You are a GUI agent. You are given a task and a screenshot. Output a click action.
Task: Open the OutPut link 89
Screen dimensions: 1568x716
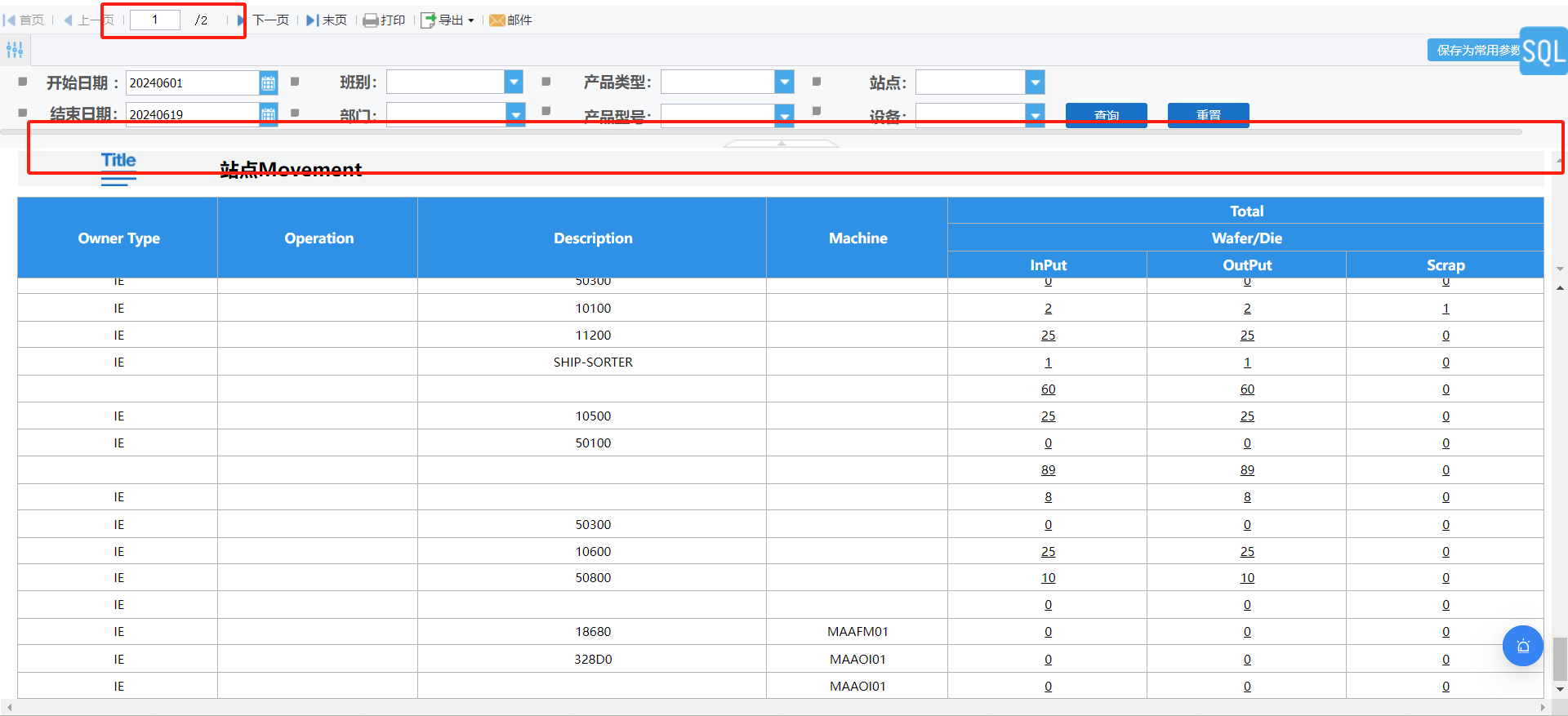click(x=1247, y=470)
